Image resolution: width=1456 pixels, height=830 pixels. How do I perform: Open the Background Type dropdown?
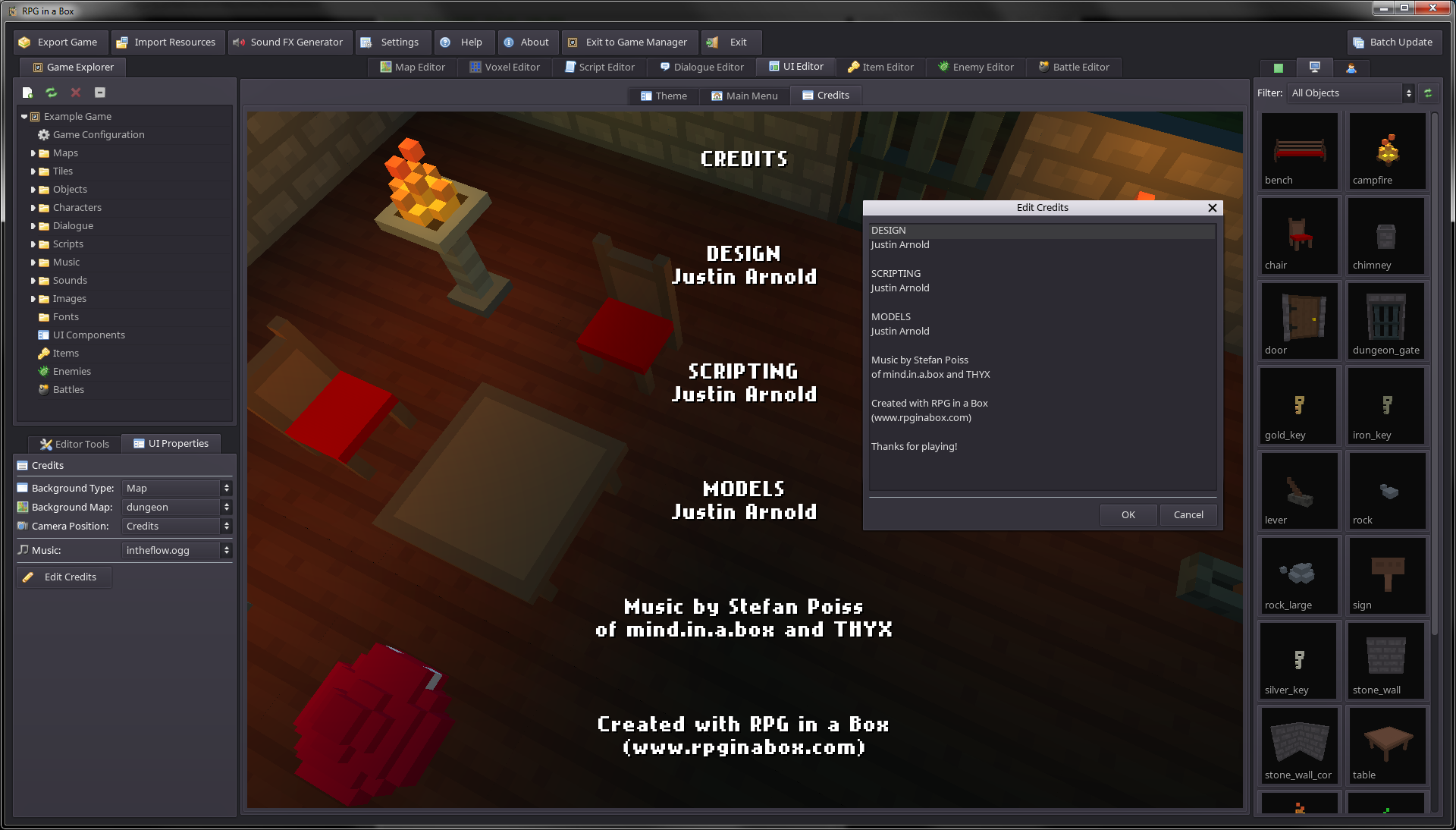[176, 488]
